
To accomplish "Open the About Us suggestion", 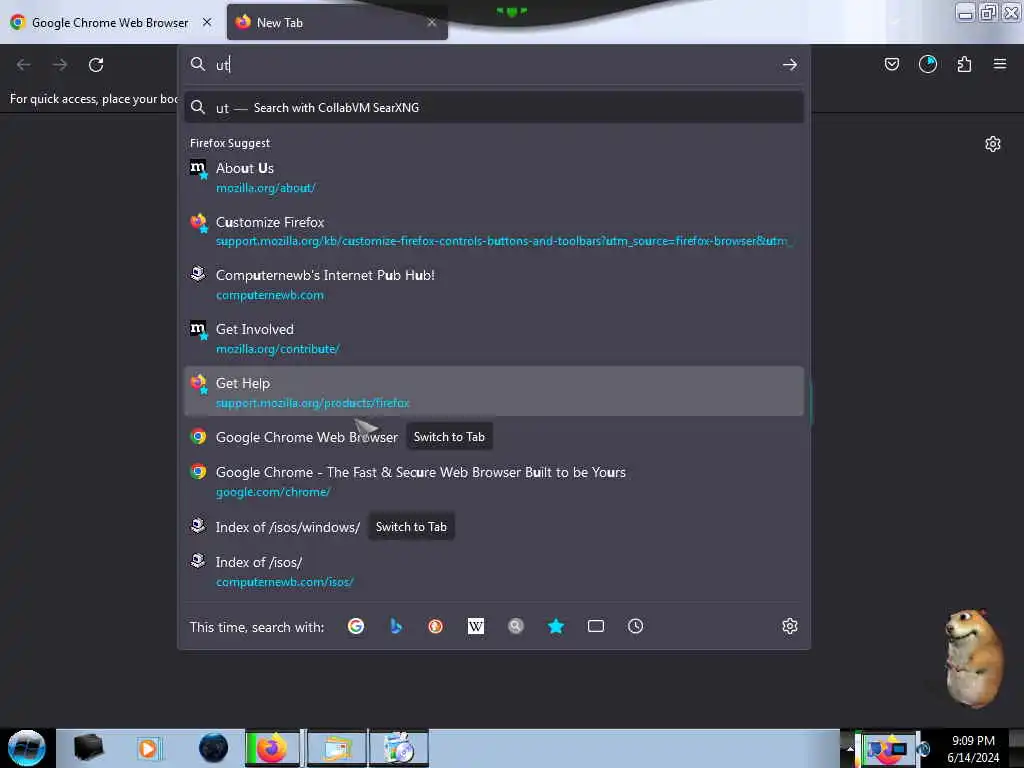I will 494,177.
